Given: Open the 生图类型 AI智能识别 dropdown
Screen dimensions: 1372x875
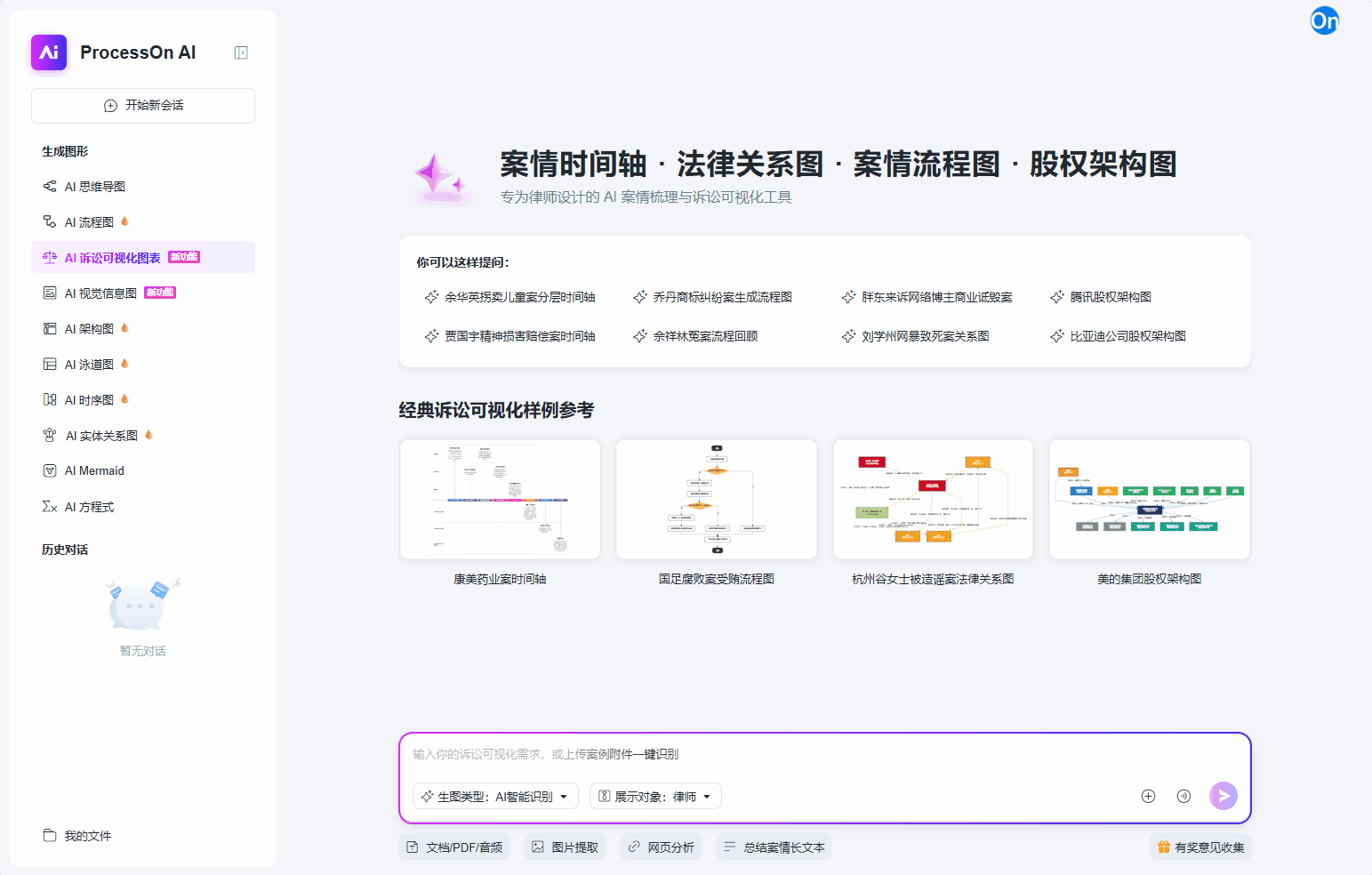Looking at the screenshot, I should point(495,797).
